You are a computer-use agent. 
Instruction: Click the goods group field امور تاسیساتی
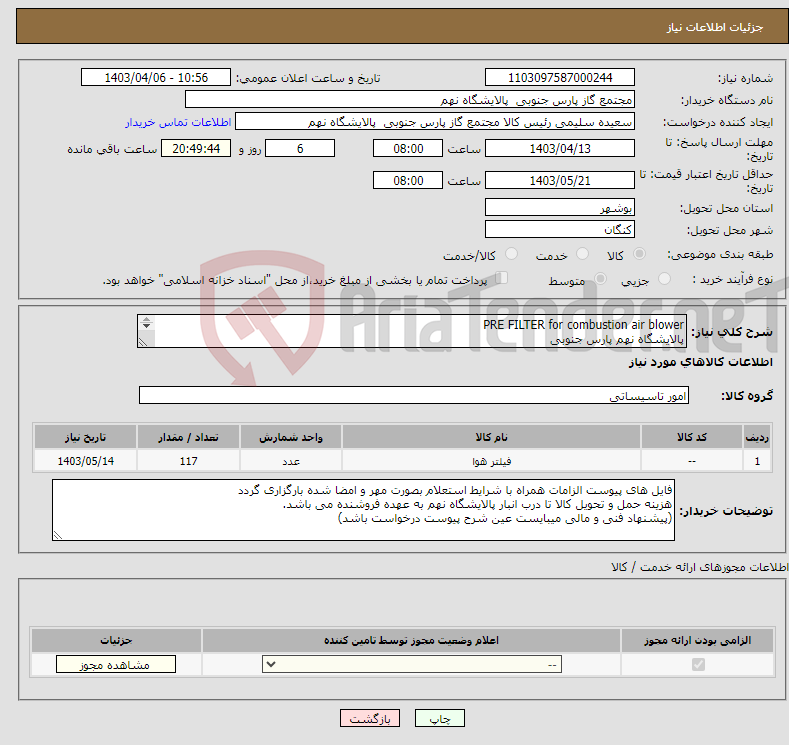[x=414, y=395]
